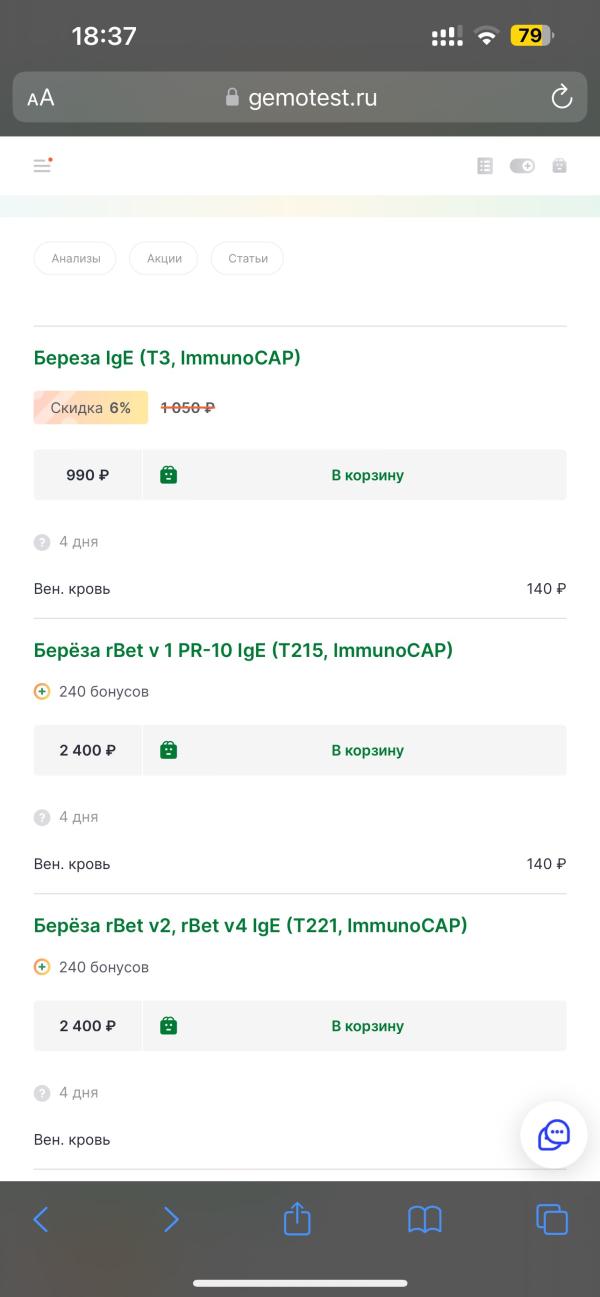Tap Safari's reload page icon
600x1297 pixels.
[x=562, y=97]
